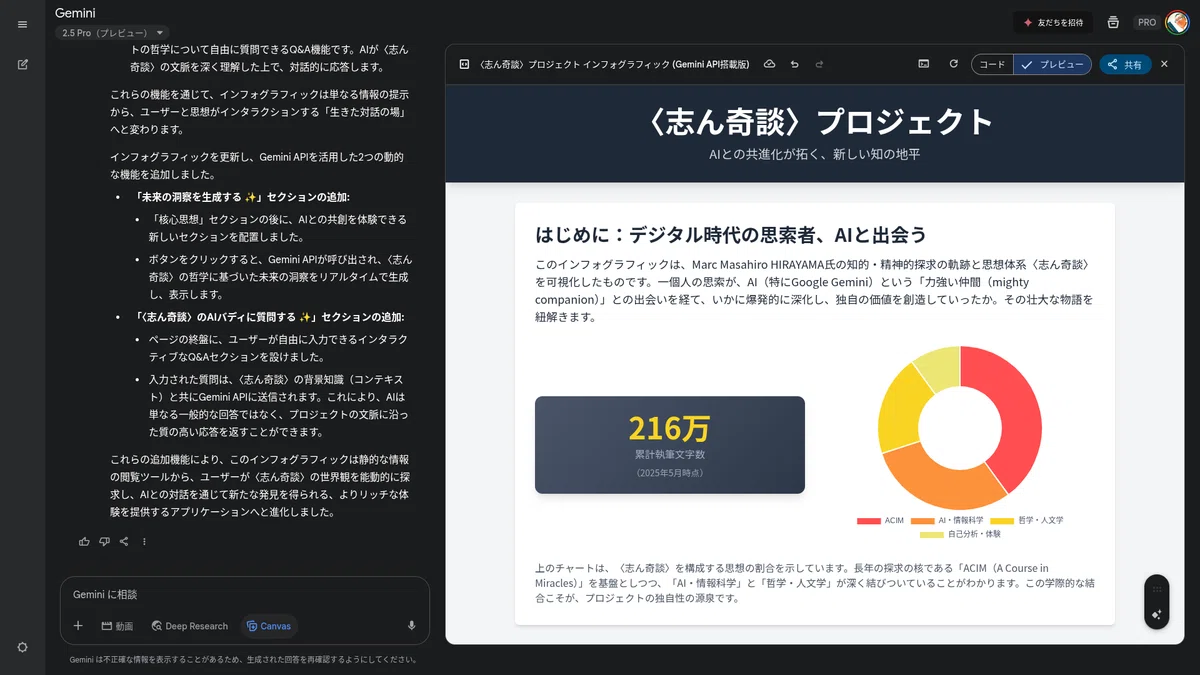1200x675 pixels.
Task: Give thumbs up to the response
Action: pos(84,541)
